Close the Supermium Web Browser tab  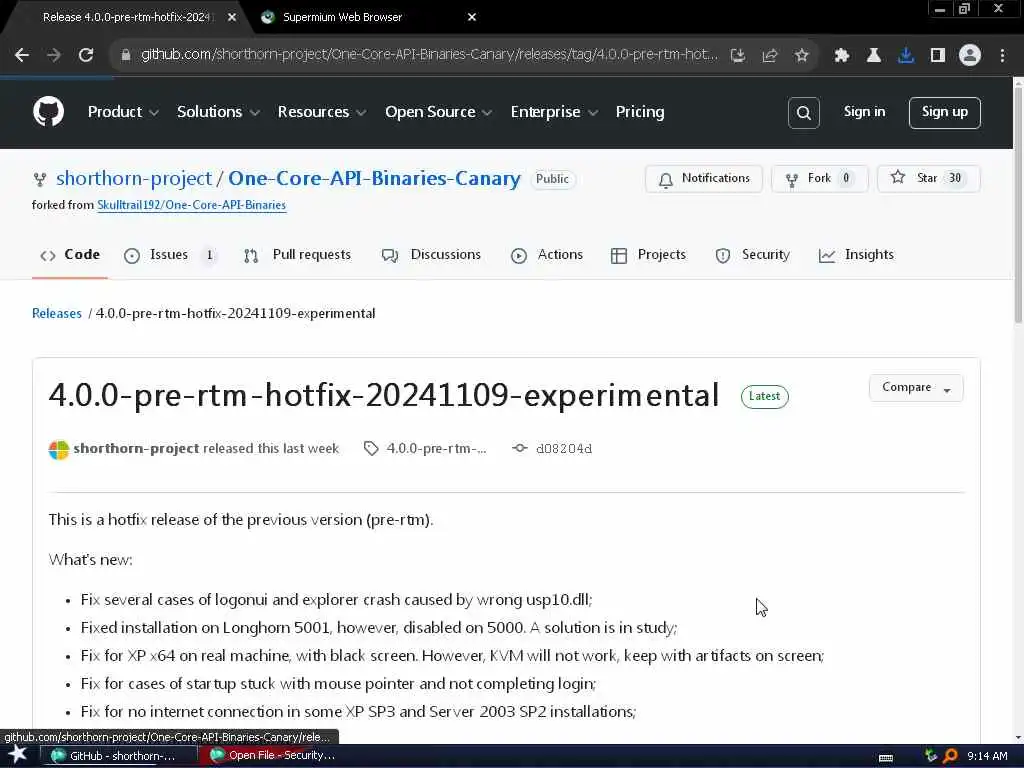point(472,18)
